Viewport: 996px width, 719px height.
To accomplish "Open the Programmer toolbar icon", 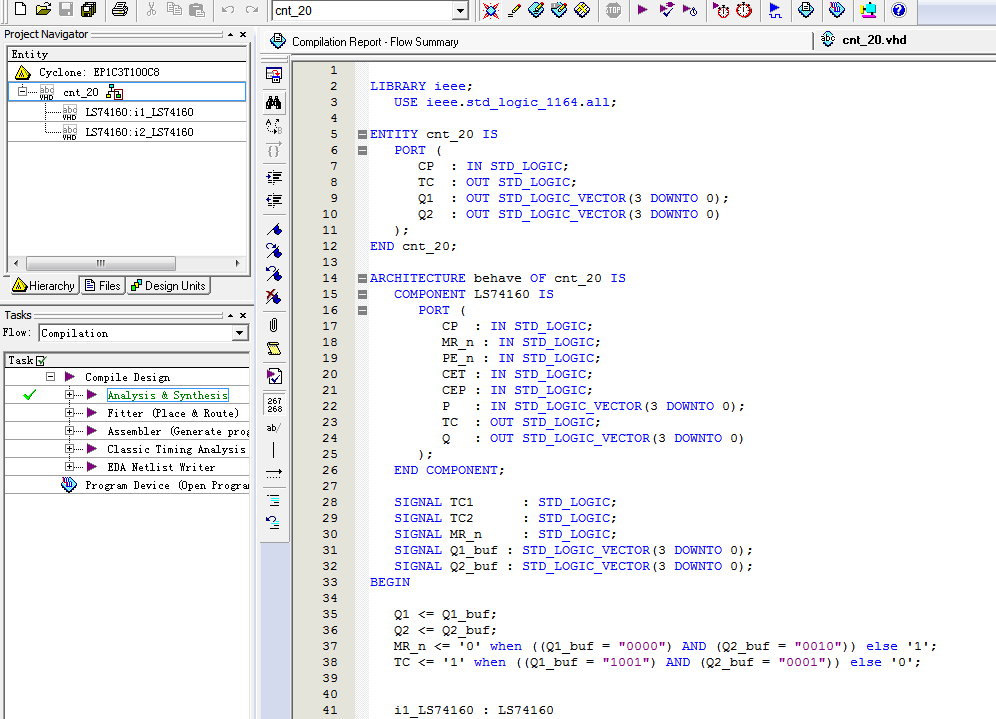I will [837, 10].
